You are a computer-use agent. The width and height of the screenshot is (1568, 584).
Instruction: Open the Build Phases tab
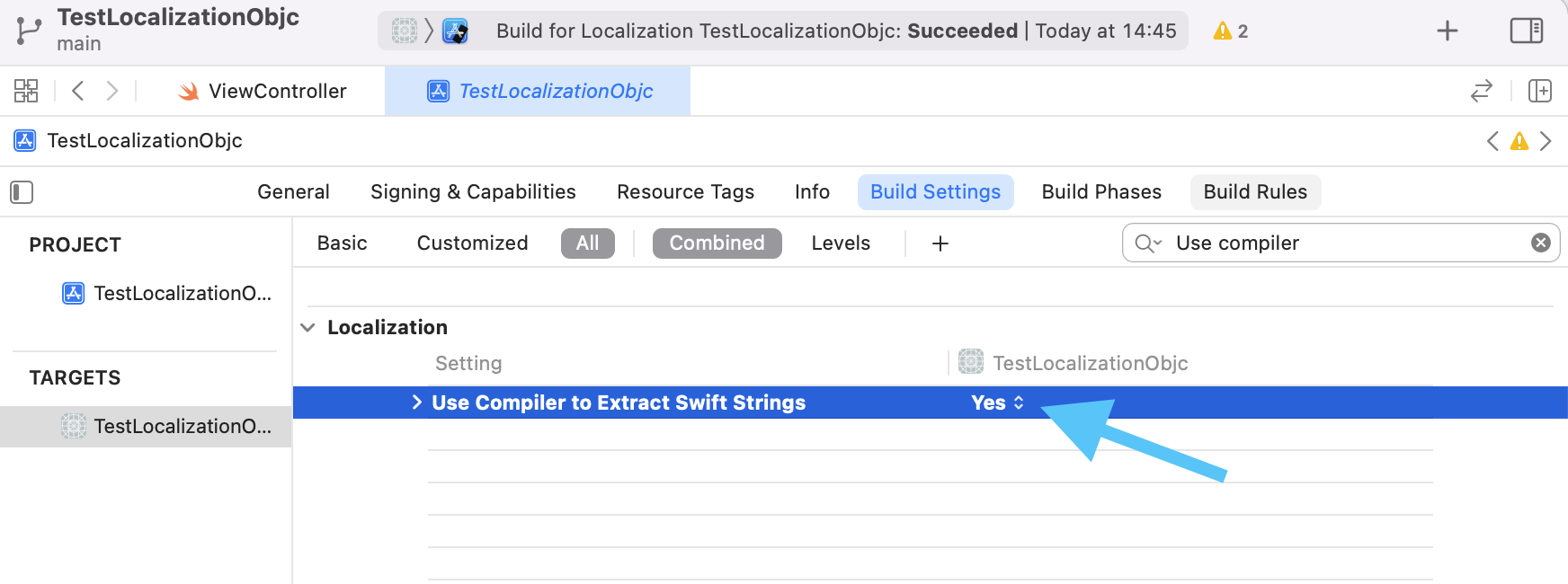tap(1101, 192)
